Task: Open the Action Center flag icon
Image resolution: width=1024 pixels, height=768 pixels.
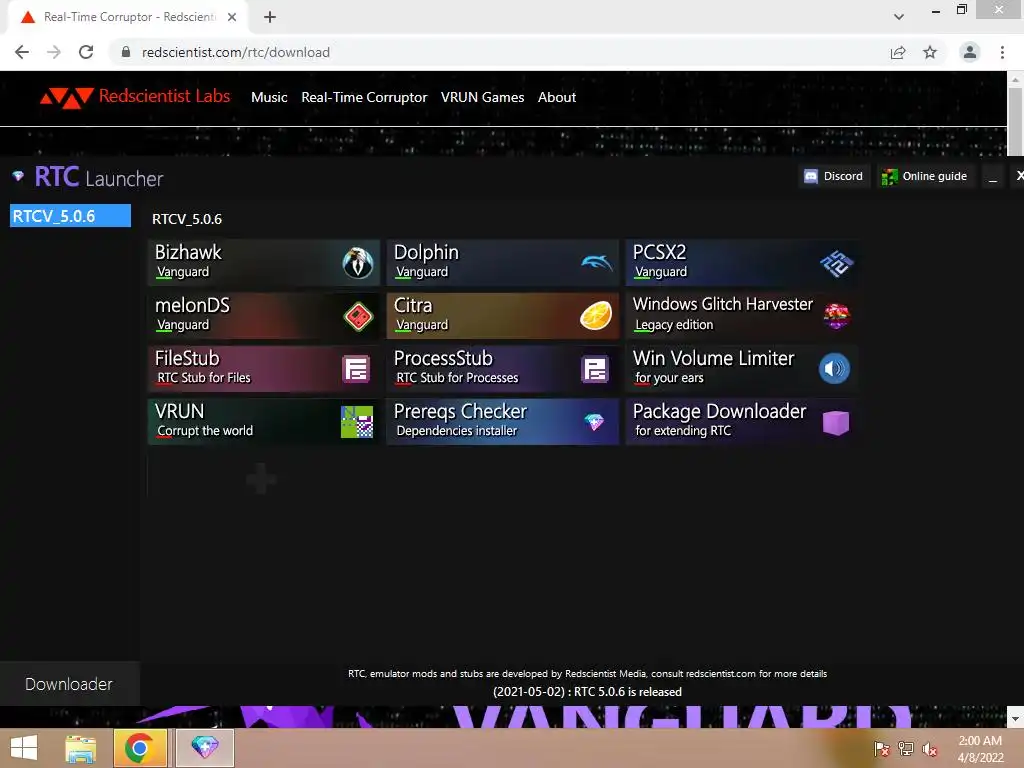Action: tap(882, 748)
